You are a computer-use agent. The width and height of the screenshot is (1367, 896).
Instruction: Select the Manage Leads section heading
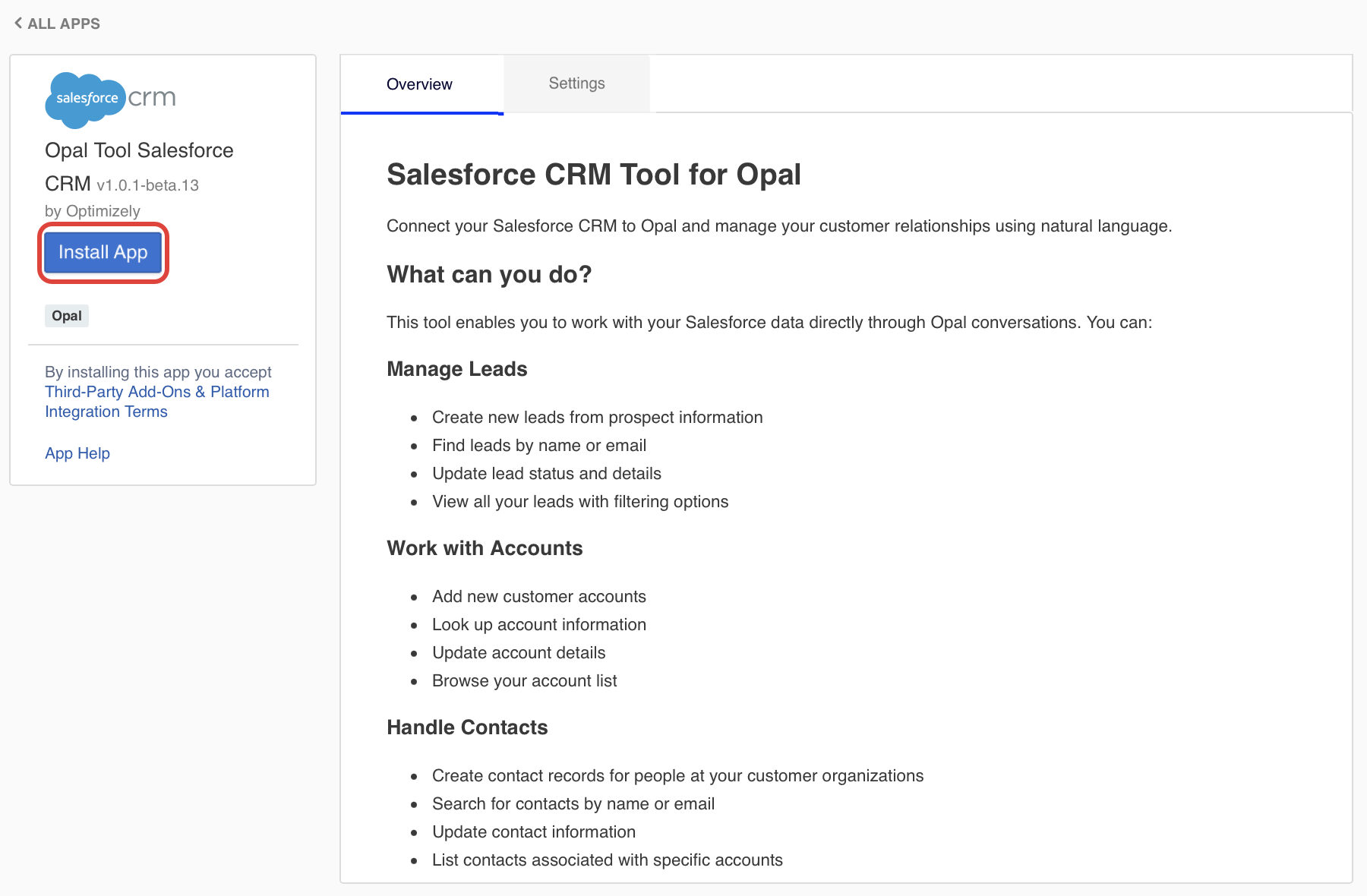coord(456,369)
